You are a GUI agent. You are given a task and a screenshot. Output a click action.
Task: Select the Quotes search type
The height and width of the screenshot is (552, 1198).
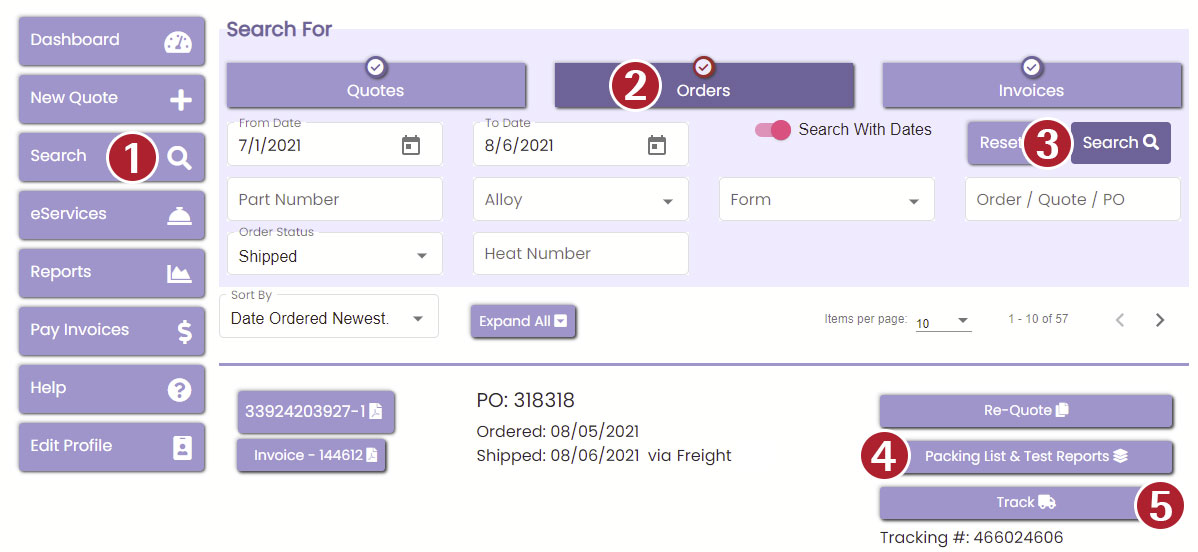375,88
